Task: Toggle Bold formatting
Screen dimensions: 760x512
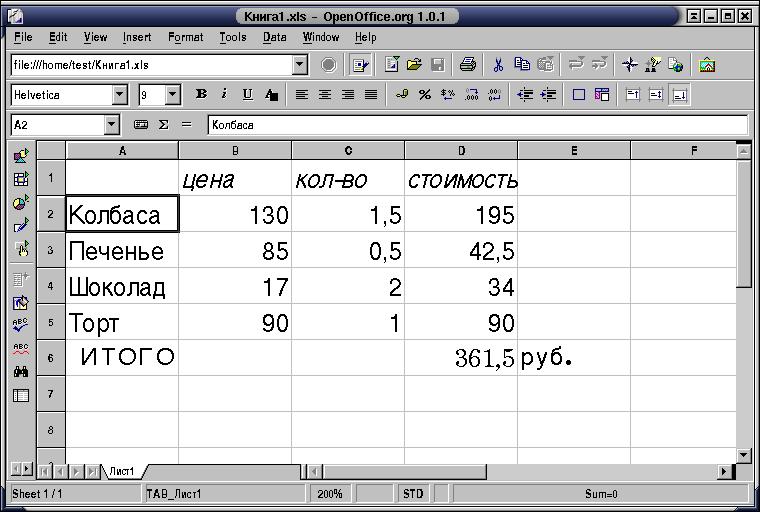Action: (x=201, y=95)
